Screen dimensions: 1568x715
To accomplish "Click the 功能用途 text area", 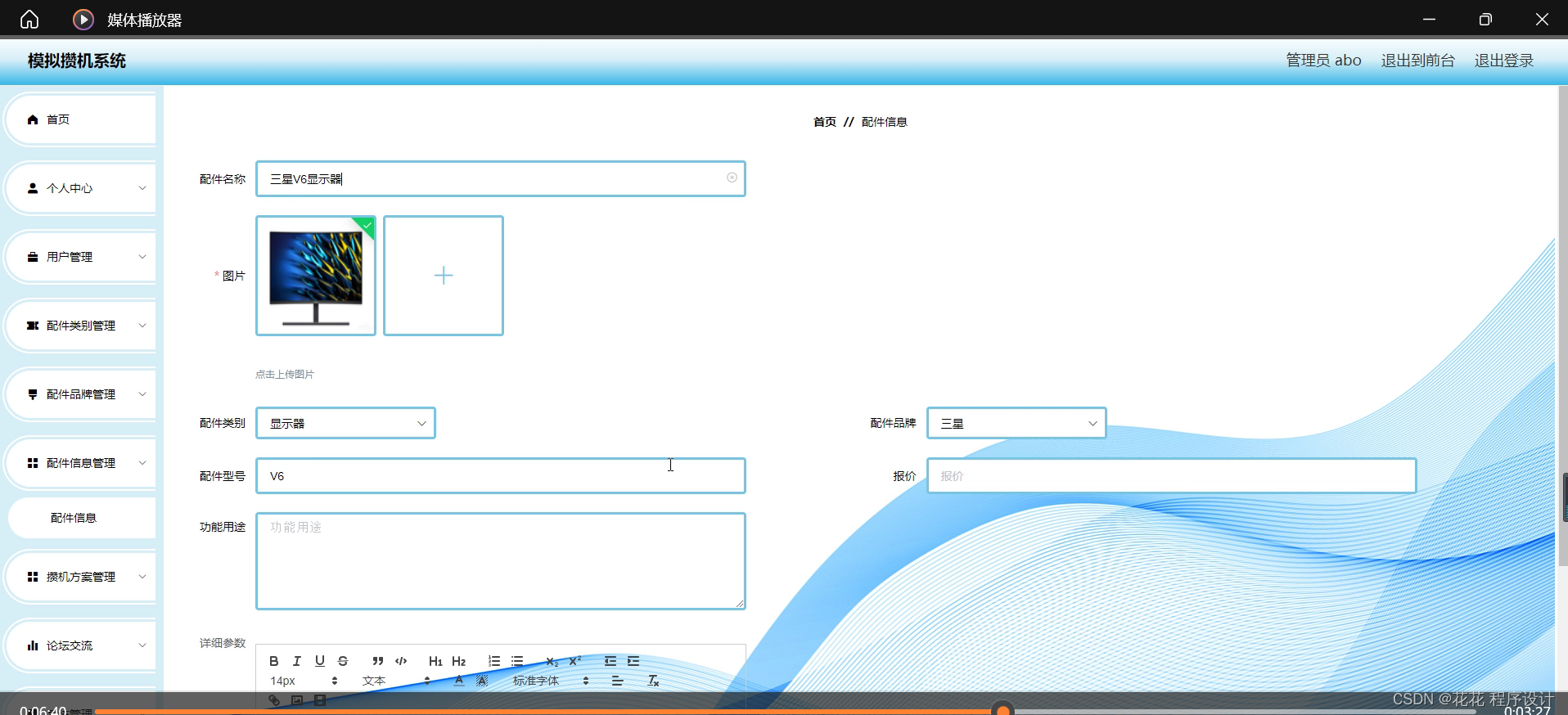I will 500,561.
